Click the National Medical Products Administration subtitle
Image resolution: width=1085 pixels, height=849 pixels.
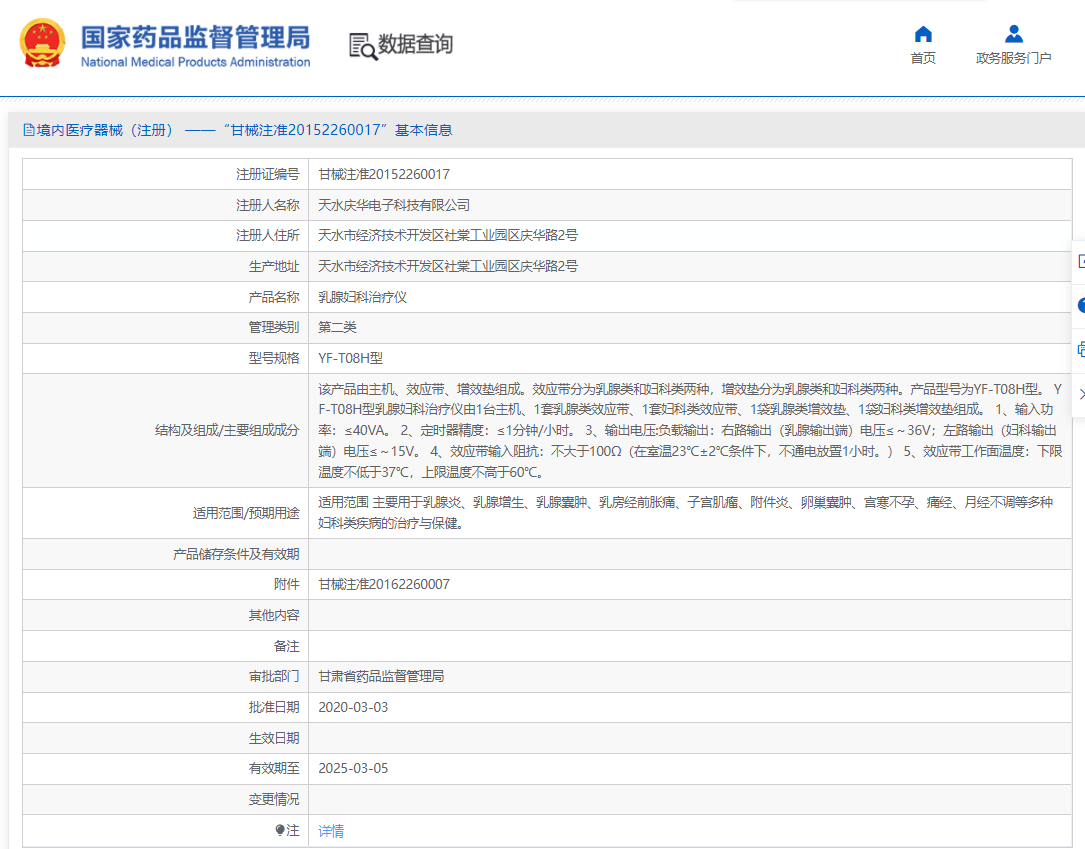(196, 62)
